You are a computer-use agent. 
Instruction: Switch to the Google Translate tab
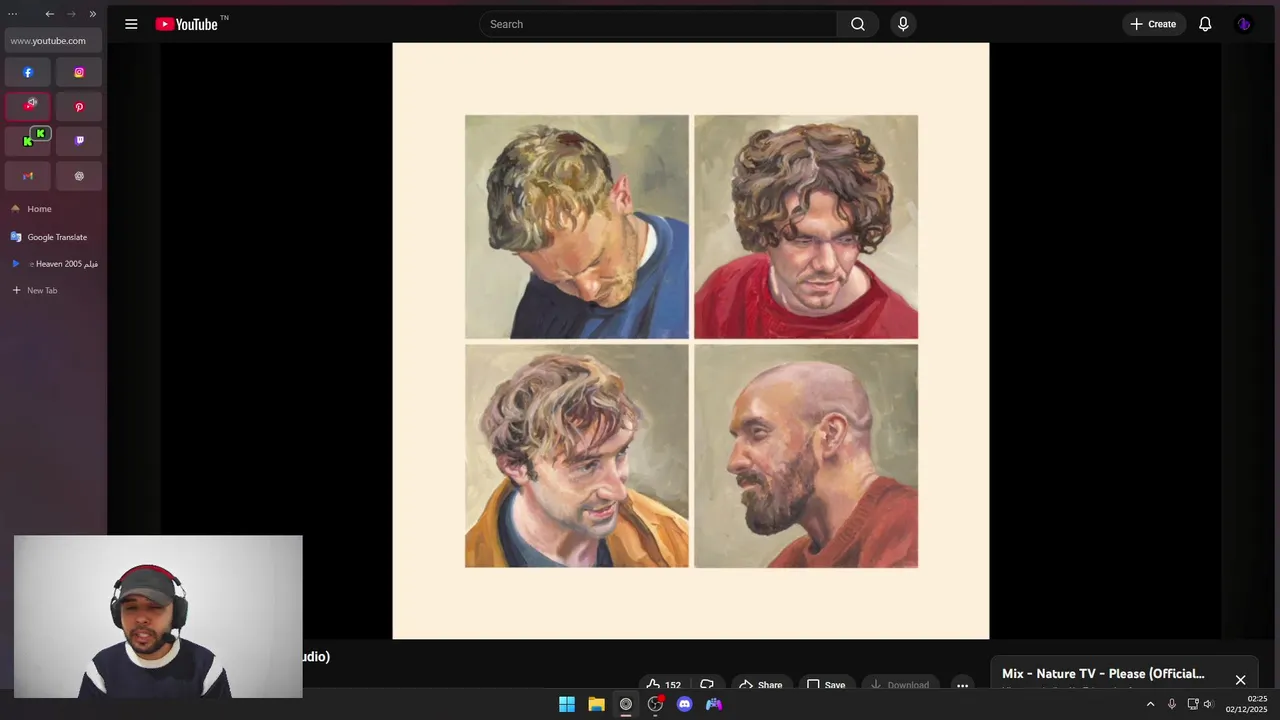(x=53, y=237)
